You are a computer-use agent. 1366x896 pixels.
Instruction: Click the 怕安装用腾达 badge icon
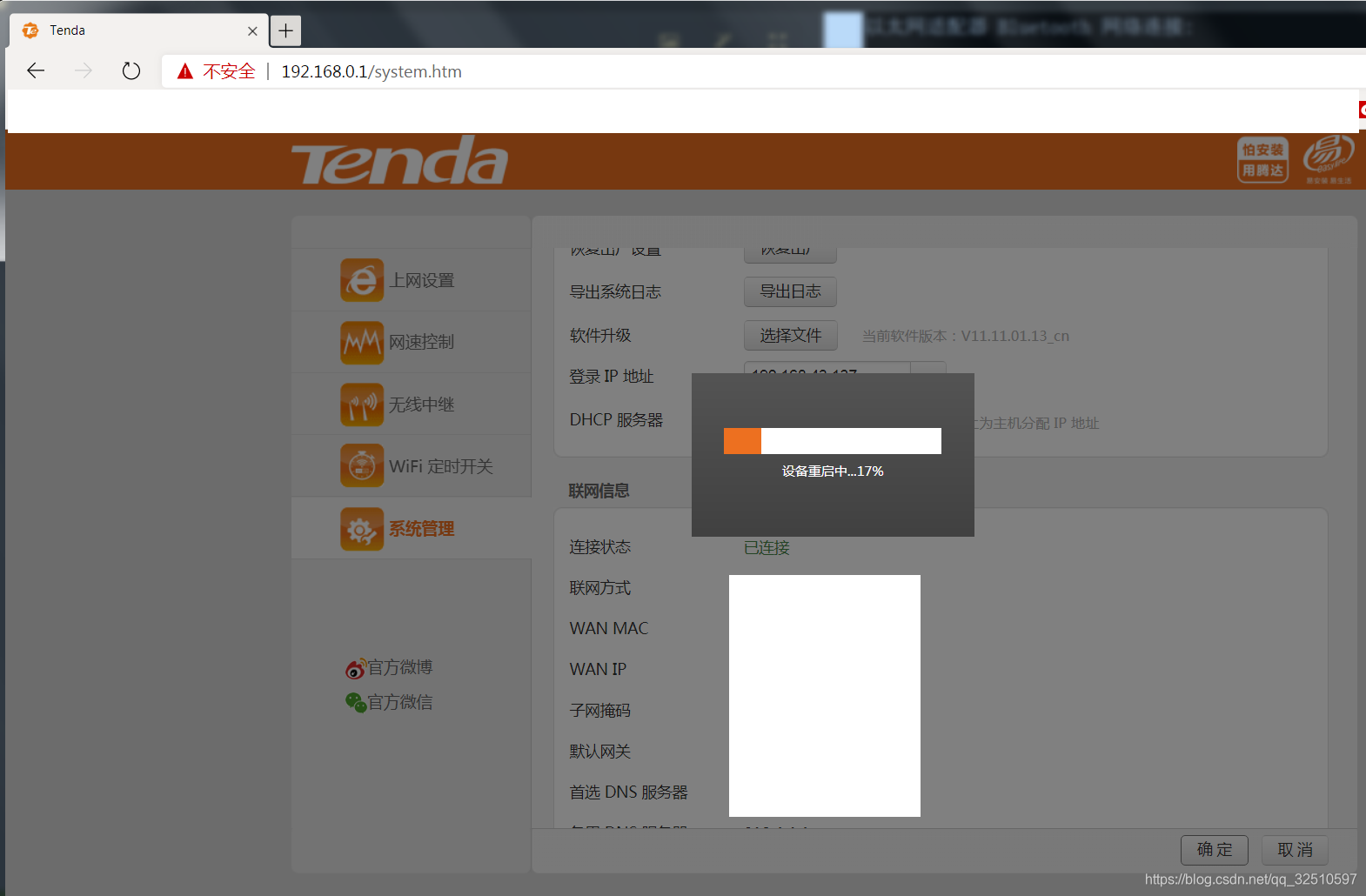click(x=1262, y=160)
